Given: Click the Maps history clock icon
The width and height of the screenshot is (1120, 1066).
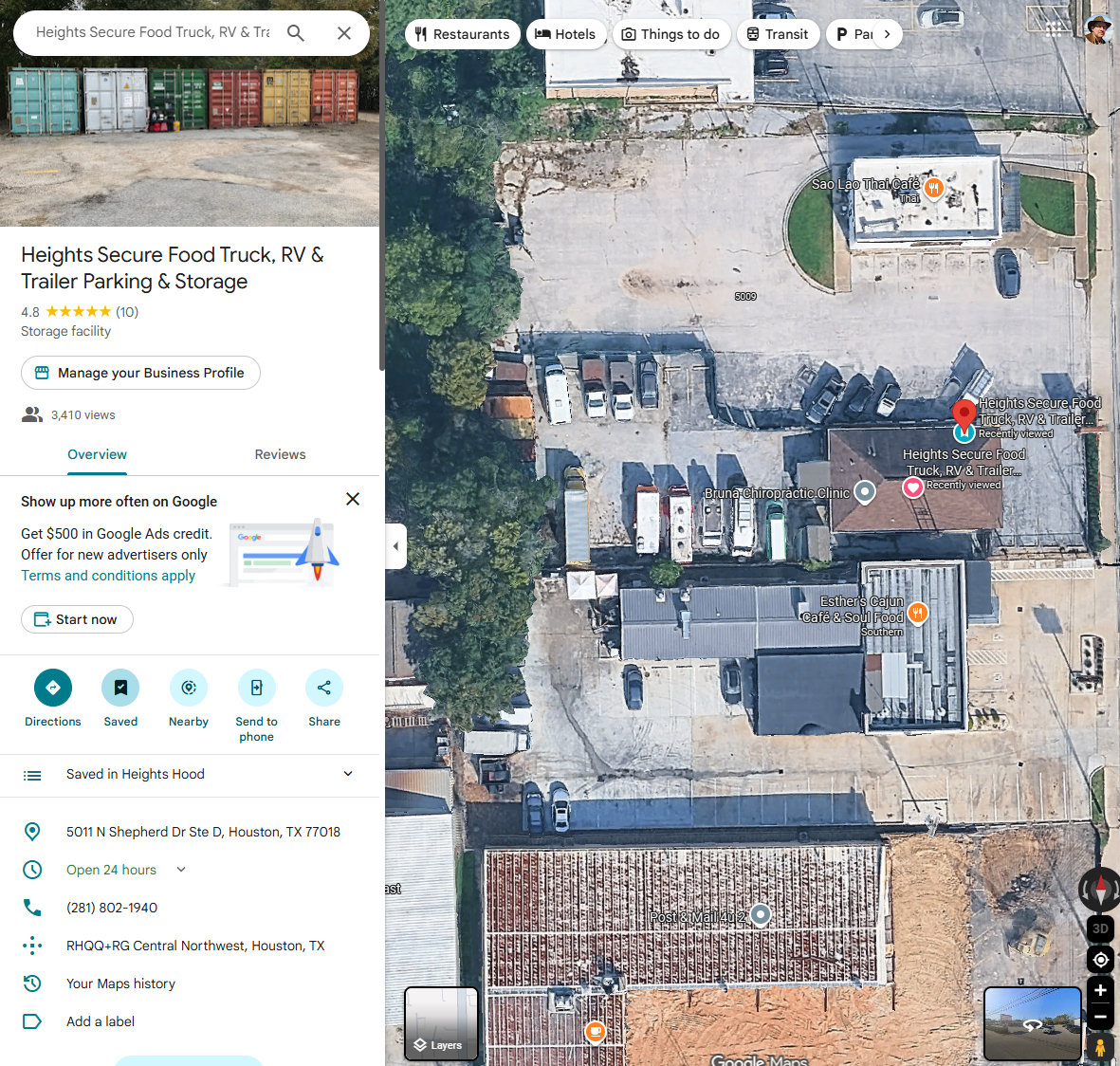Looking at the screenshot, I should [x=32, y=983].
